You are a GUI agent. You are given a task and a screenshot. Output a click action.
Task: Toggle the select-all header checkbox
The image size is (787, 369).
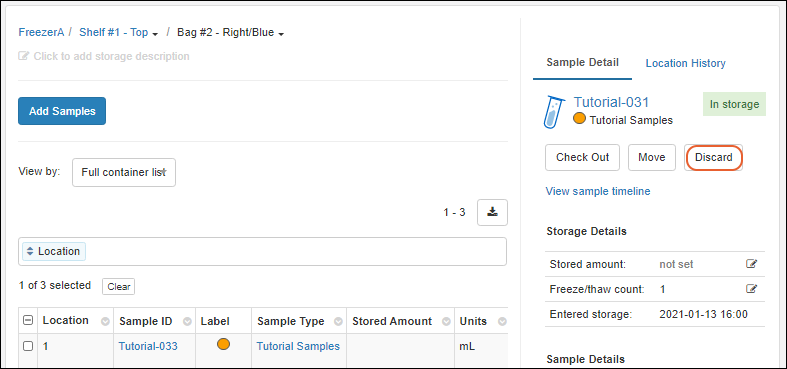click(x=29, y=320)
